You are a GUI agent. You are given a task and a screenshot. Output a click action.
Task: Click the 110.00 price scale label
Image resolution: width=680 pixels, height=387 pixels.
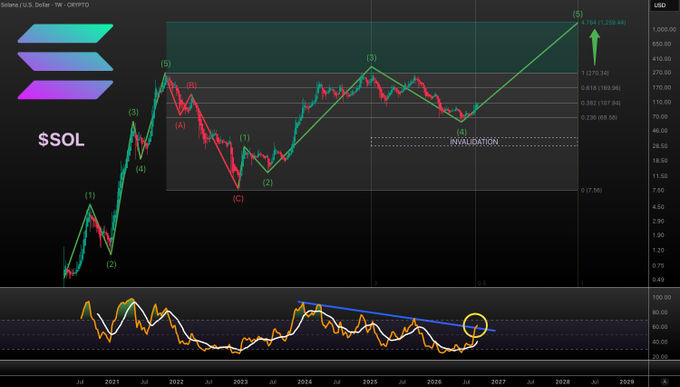tap(662, 102)
